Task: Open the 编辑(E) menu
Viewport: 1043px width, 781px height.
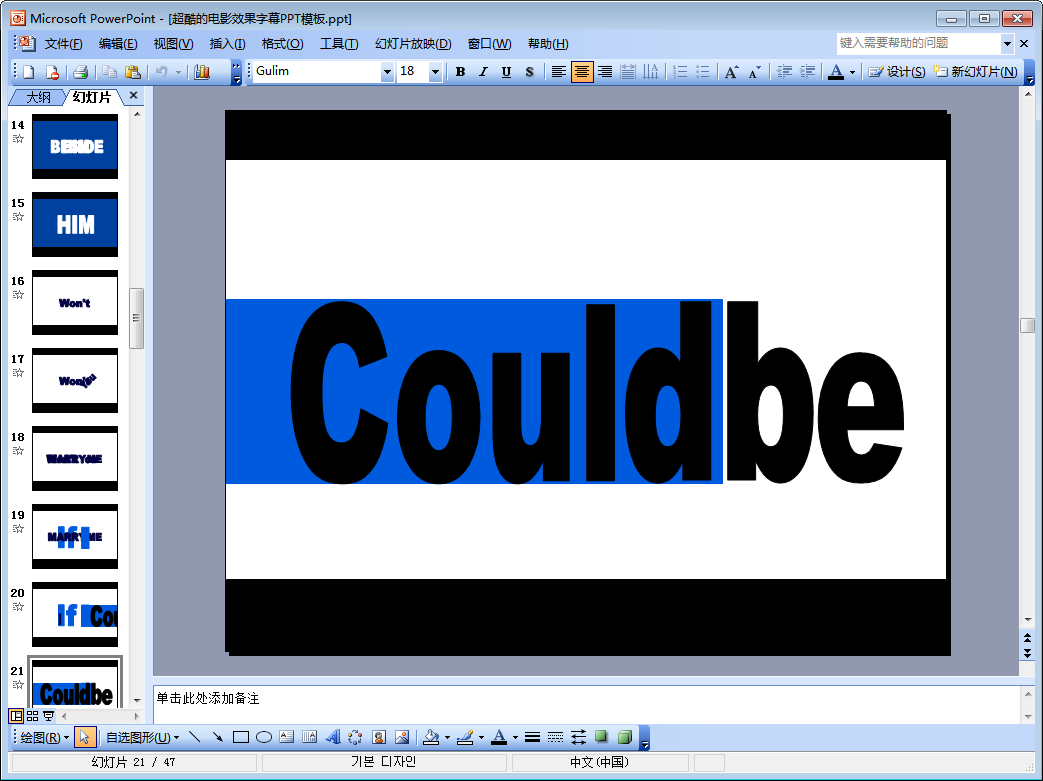Action: coord(118,44)
